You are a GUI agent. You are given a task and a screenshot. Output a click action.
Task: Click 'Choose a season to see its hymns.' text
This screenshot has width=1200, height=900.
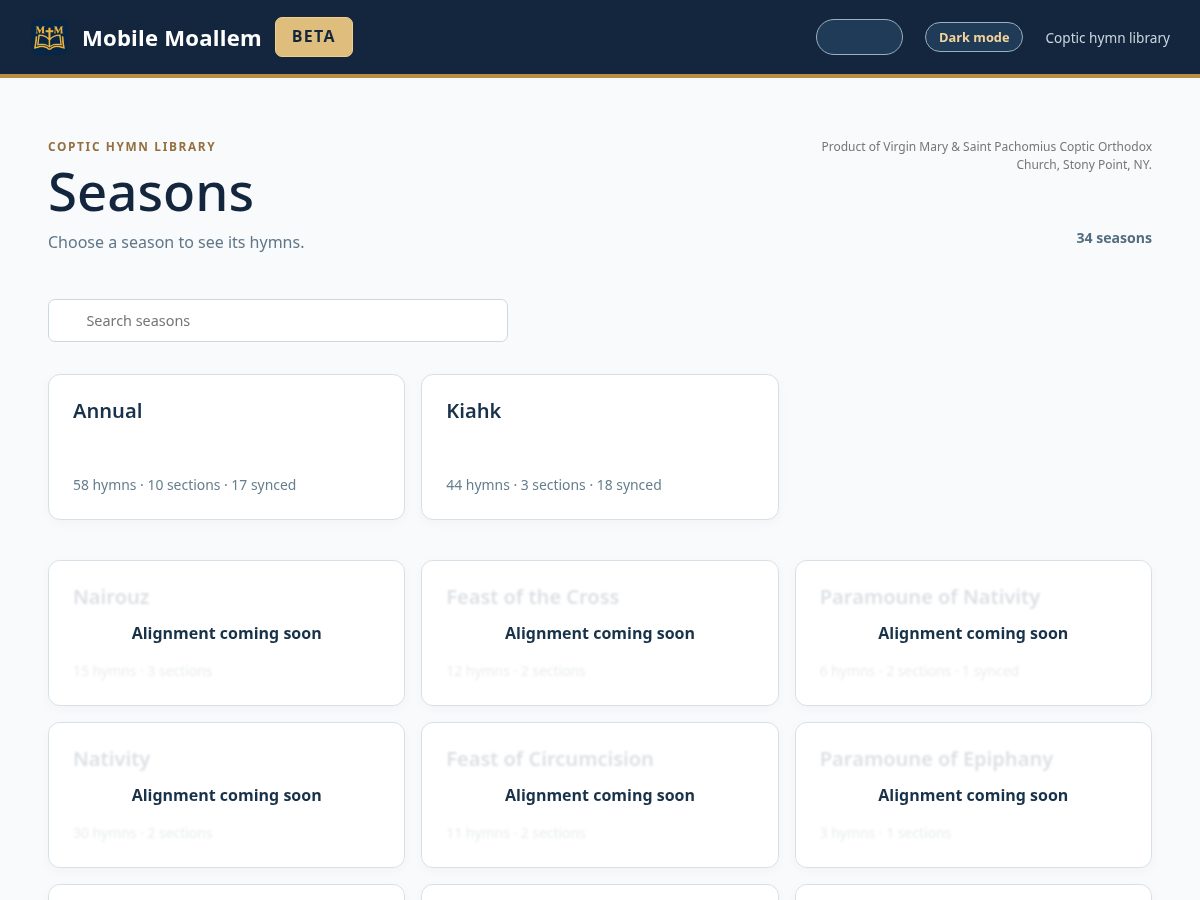click(x=176, y=242)
